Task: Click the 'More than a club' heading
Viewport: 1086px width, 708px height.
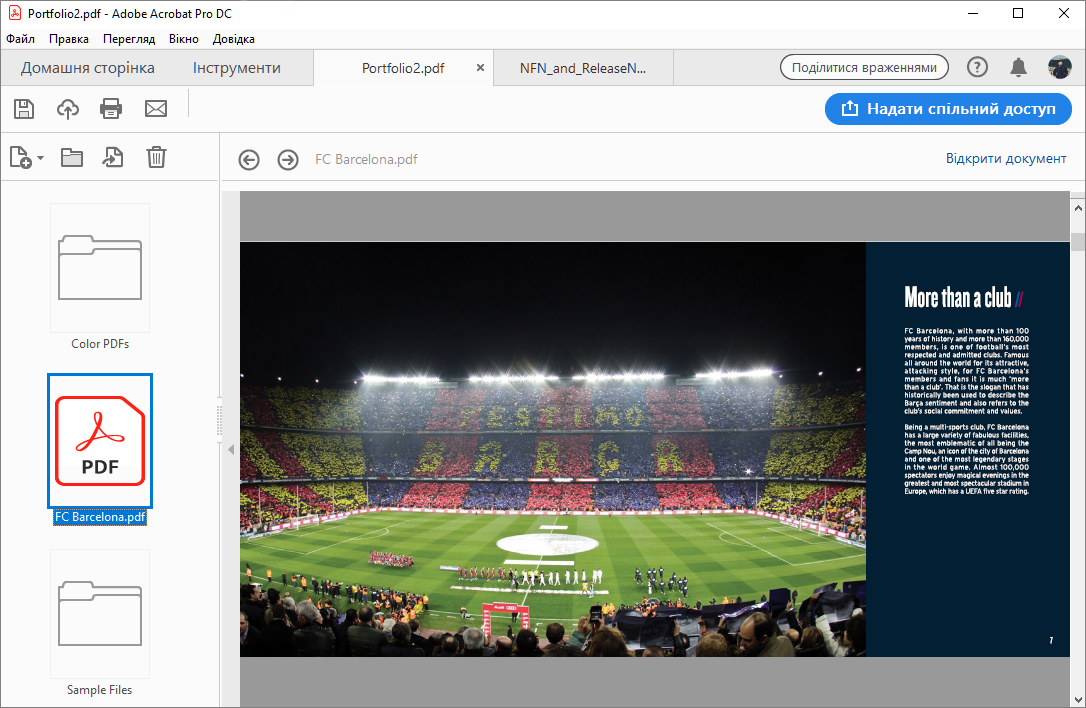Action: 963,297
